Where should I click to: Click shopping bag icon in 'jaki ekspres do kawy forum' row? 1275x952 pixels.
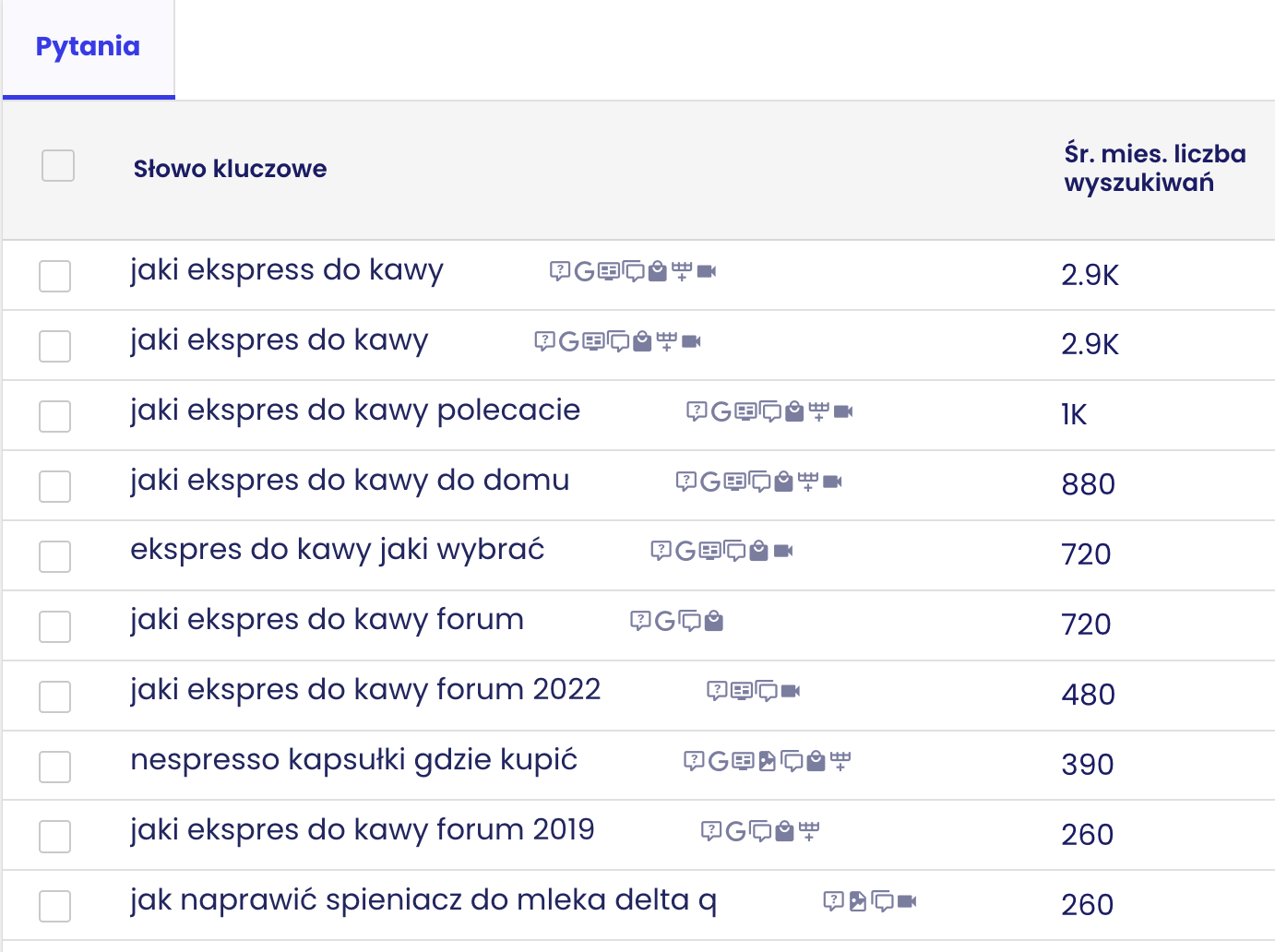(x=713, y=621)
